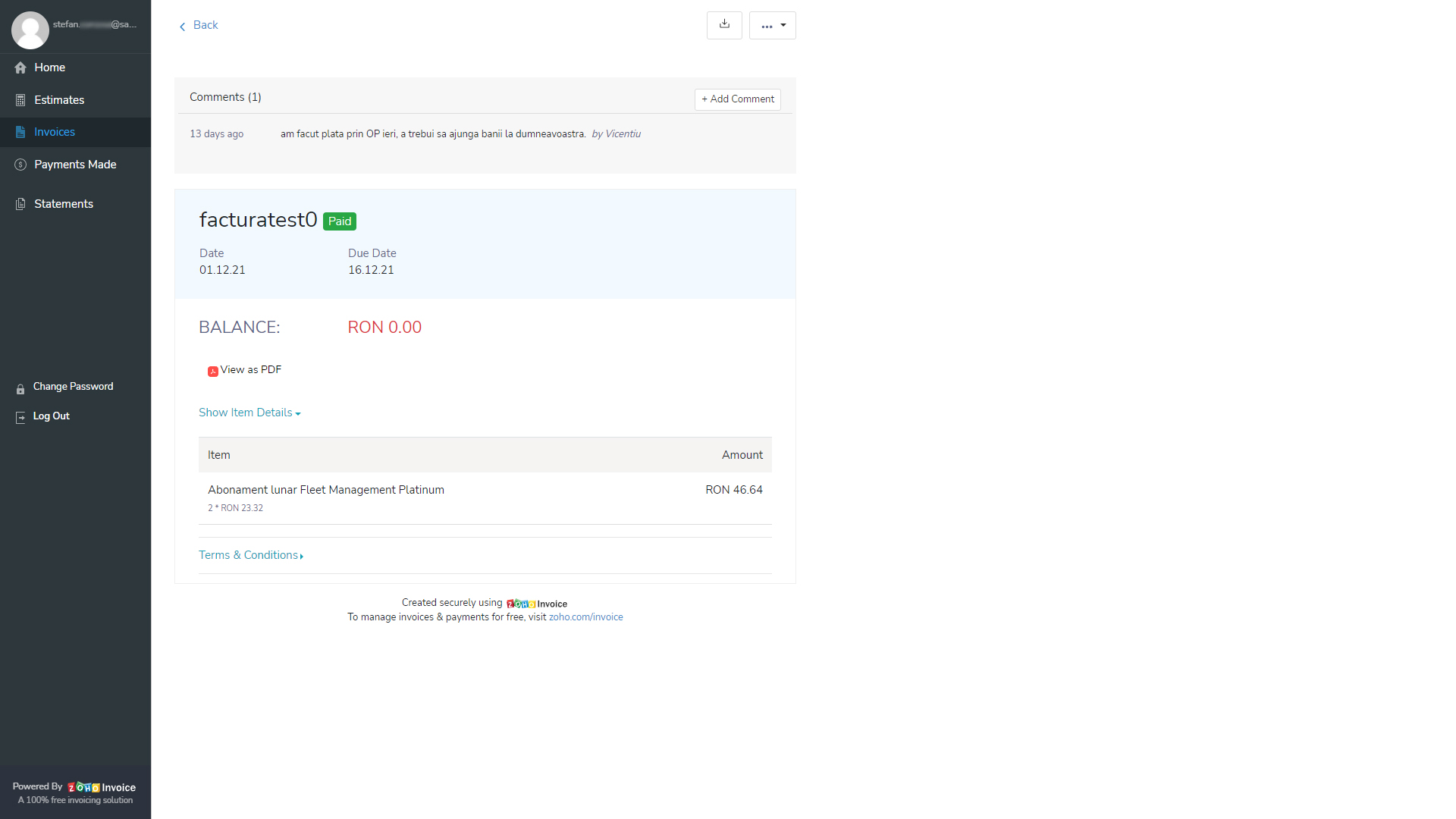
Task: Go to Payments Made section
Action: [75, 165]
